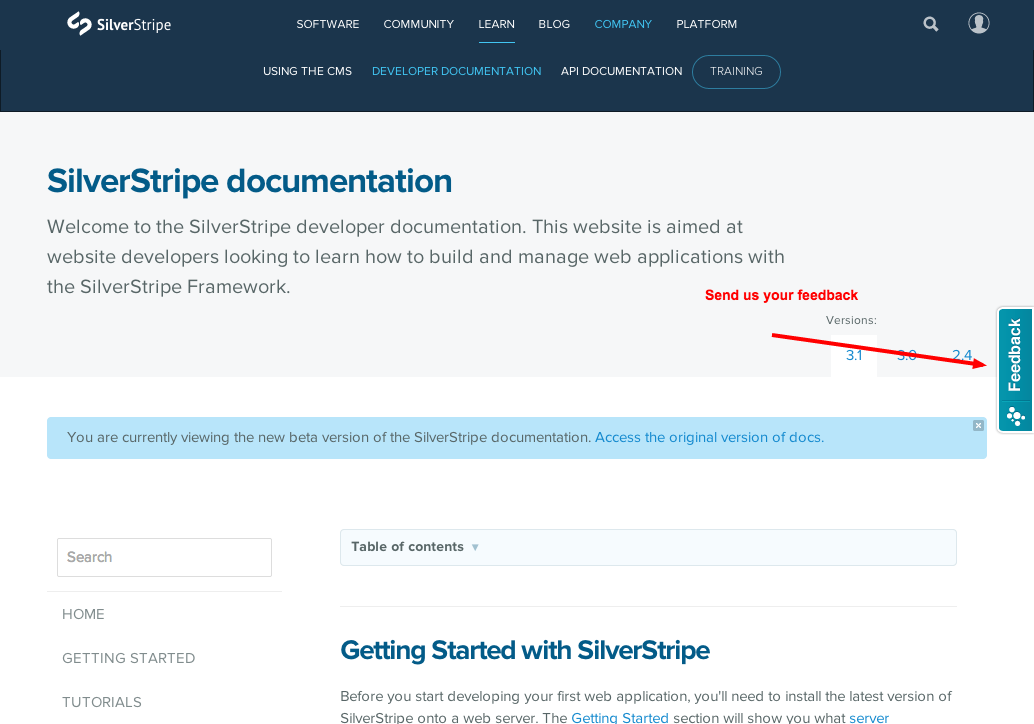The height and width of the screenshot is (724, 1034).
Task: Click the Versions: label
Action: [x=851, y=320]
